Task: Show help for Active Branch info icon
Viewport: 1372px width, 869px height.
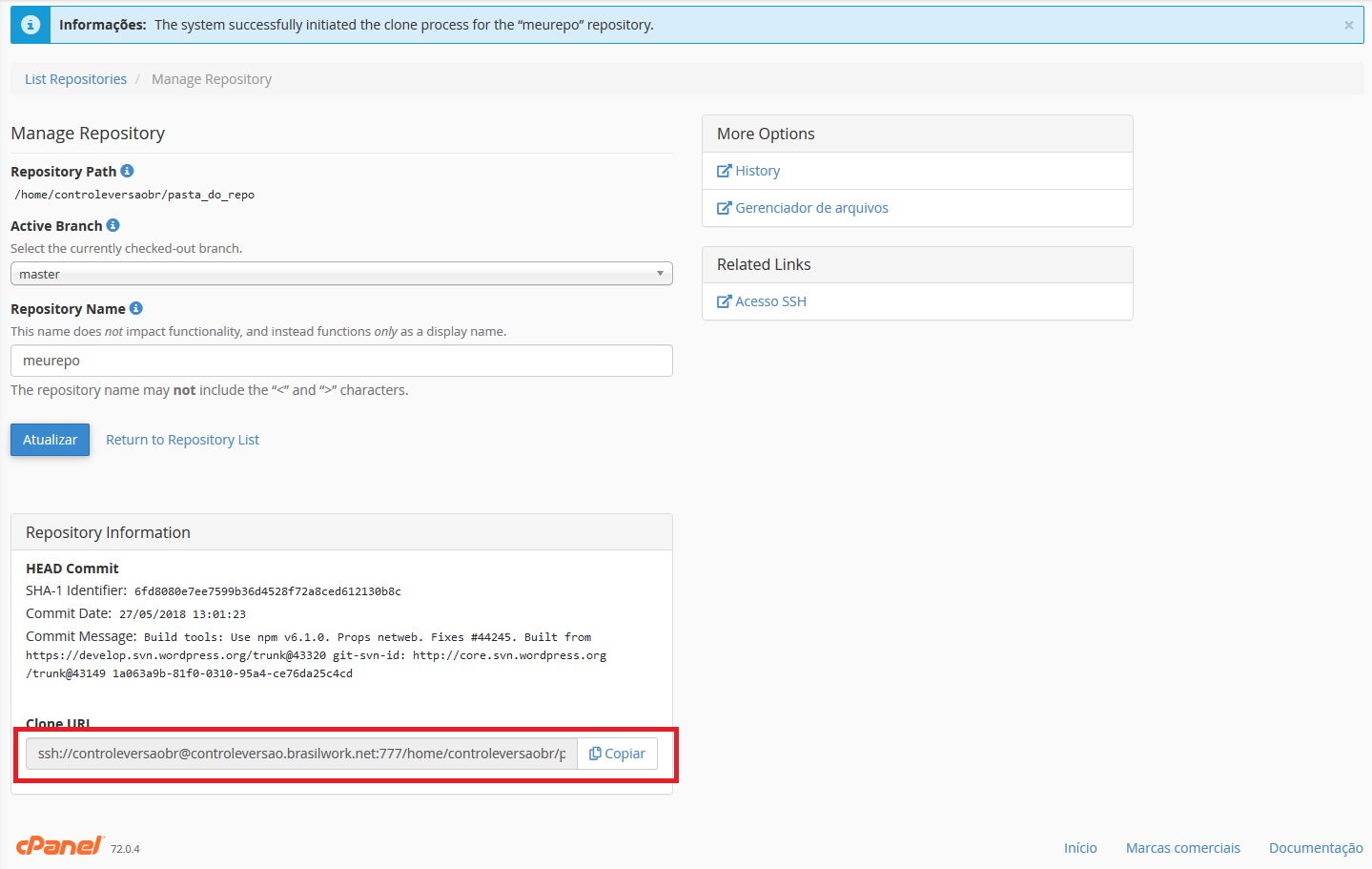Action: coord(113,225)
